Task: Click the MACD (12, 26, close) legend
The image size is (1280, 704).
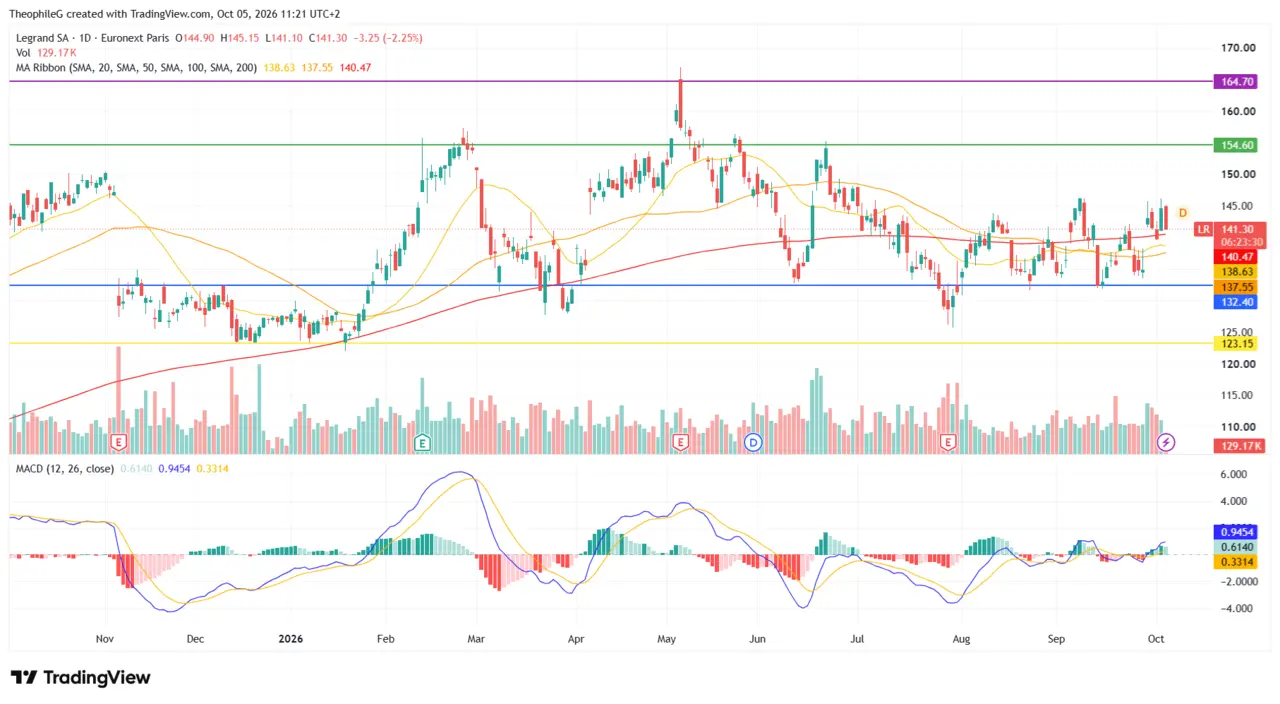Action: (63, 468)
